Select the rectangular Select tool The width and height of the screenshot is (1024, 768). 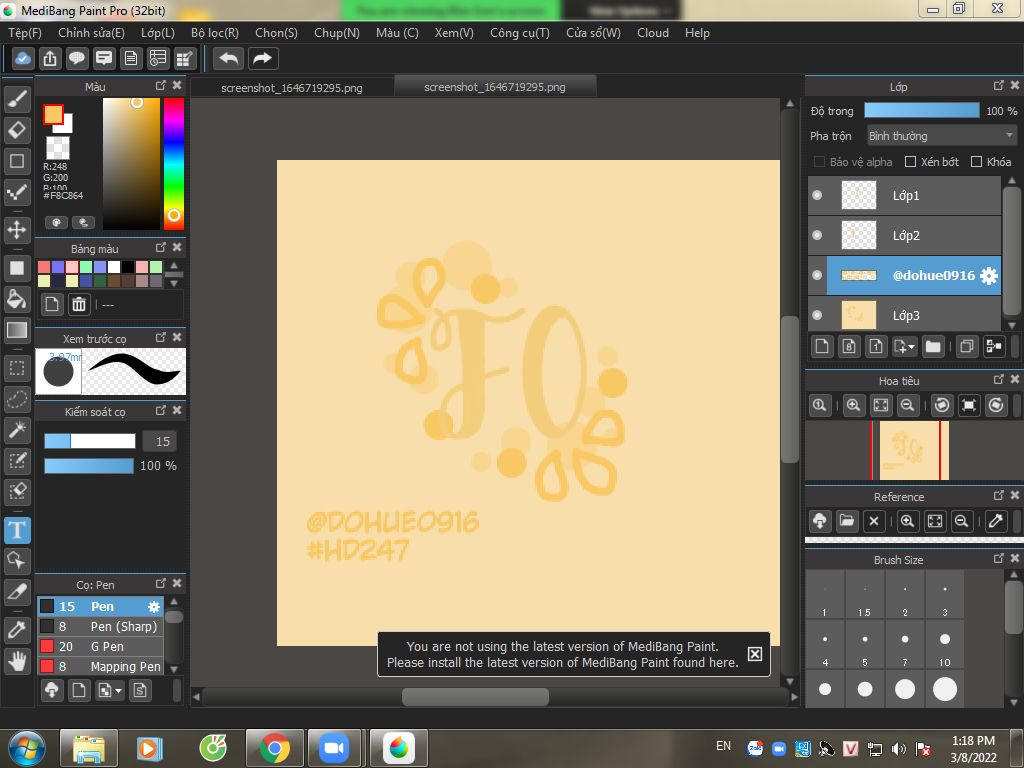[x=17, y=368]
